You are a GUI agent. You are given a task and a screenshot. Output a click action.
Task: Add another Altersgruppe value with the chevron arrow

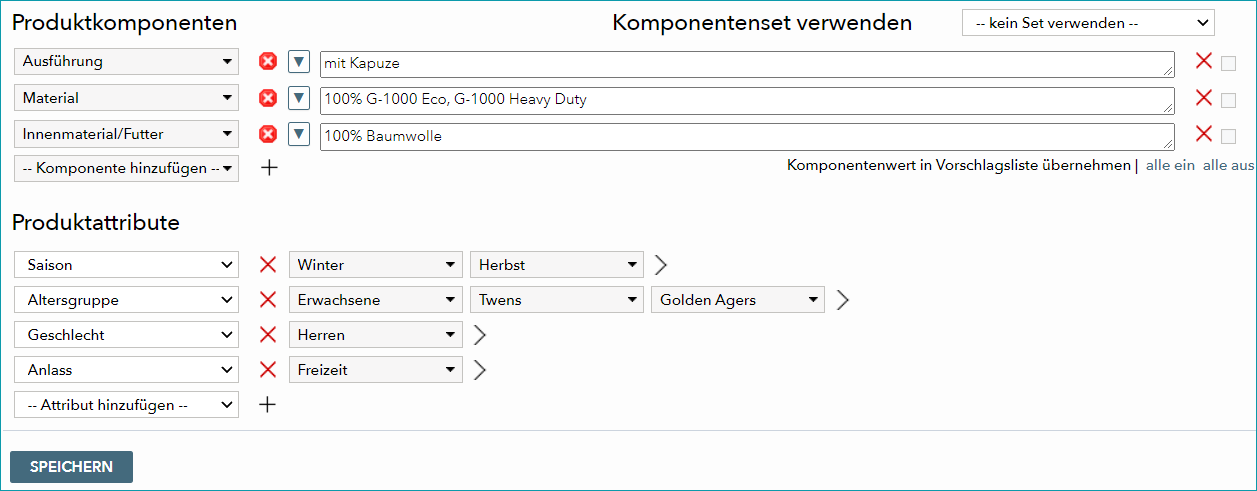coord(842,300)
